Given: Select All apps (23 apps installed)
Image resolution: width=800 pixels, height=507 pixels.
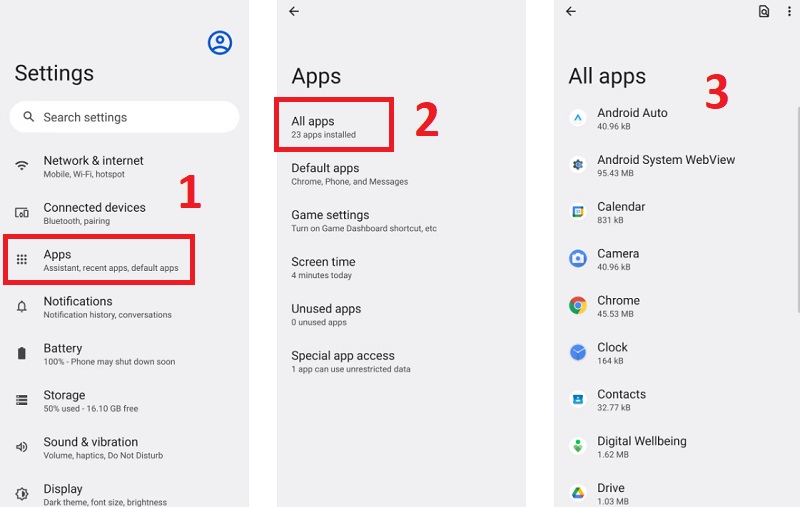Looking at the screenshot, I should click(x=333, y=126).
